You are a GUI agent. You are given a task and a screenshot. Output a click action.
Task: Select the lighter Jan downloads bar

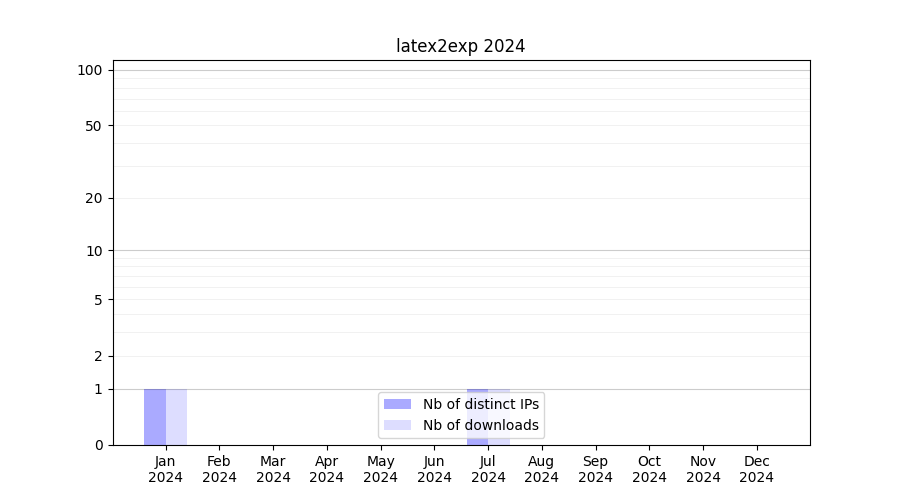pyautogui.click(x=176, y=417)
